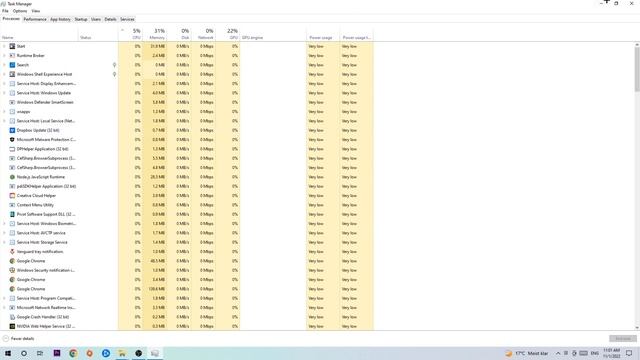
Task: Expand Service Host: AVCTP service group
Action: 4,233
